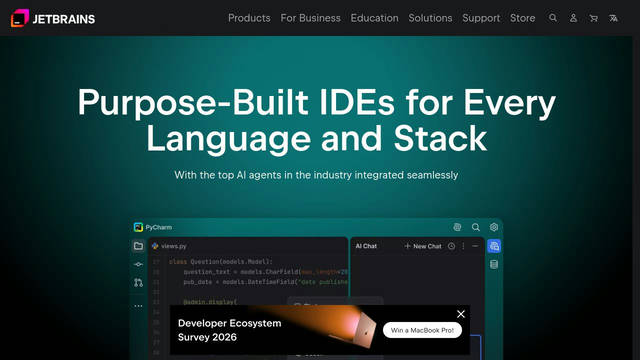The width and height of the screenshot is (640, 360).
Task: Open the Project folder tool icon
Action: coord(138,246)
